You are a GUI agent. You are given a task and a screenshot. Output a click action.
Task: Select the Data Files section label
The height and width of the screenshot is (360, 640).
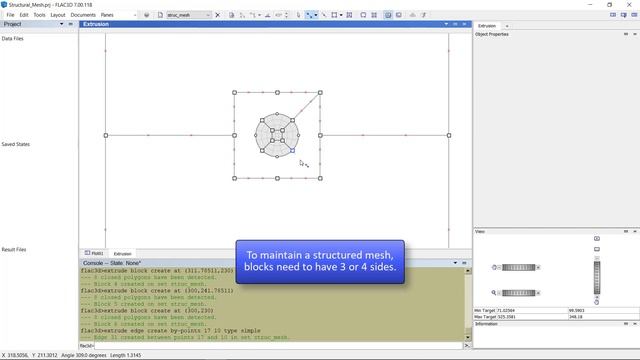[13, 38]
